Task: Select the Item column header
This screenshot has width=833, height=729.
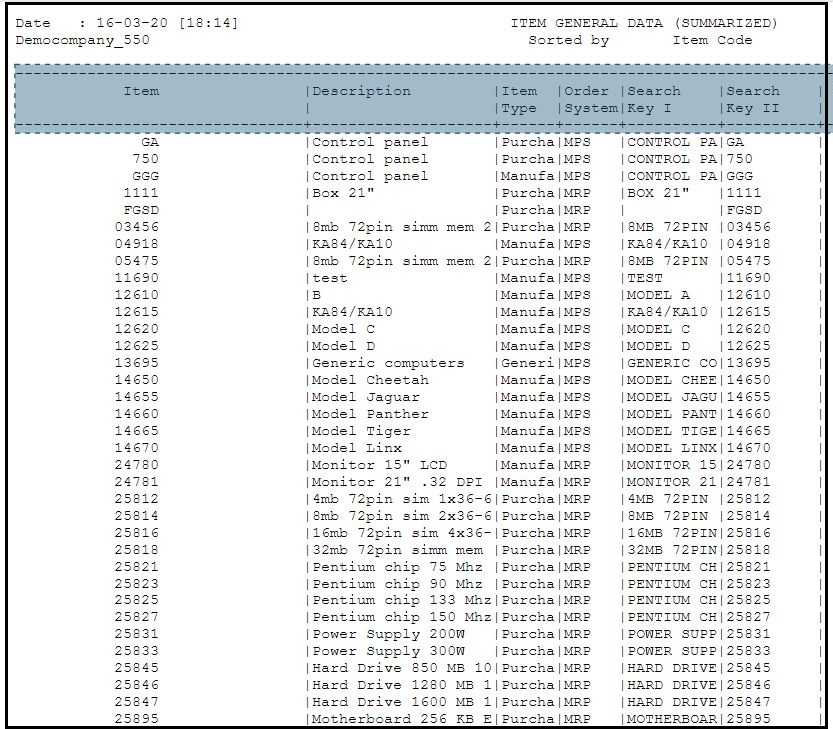Action: [142, 91]
